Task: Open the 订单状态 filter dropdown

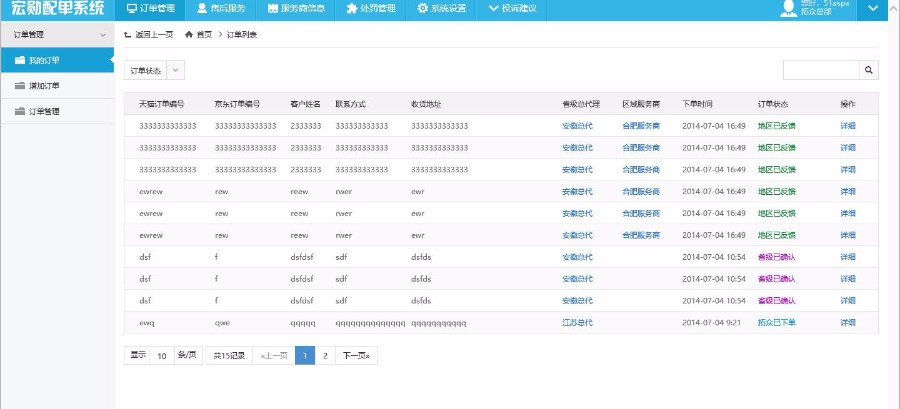Action: tap(154, 70)
